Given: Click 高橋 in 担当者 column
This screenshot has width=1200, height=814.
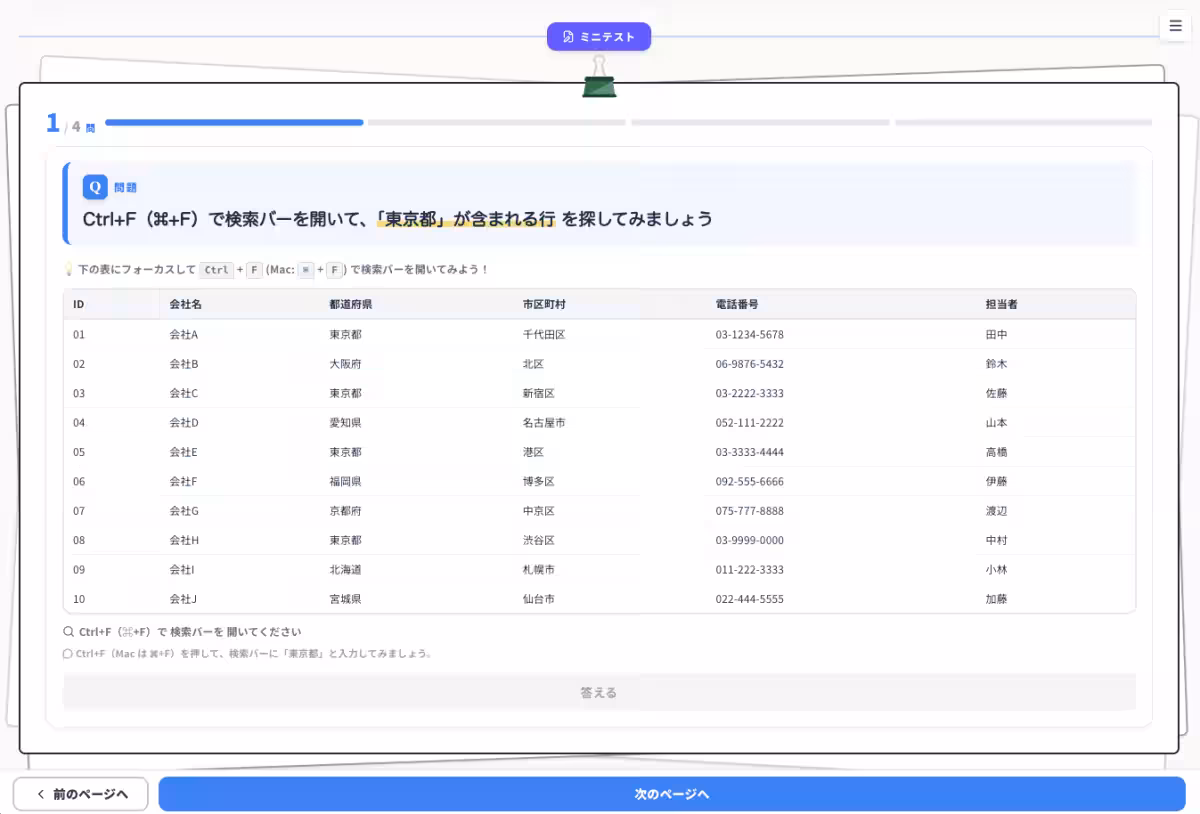Looking at the screenshot, I should point(996,452).
